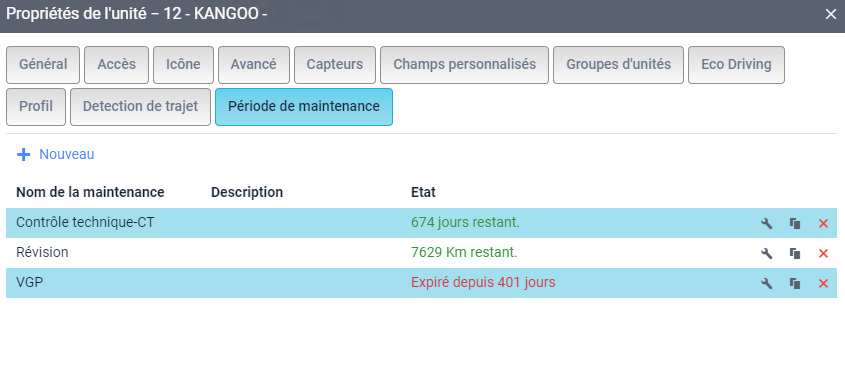Edit the VGP maintenance with wrench icon

766,283
